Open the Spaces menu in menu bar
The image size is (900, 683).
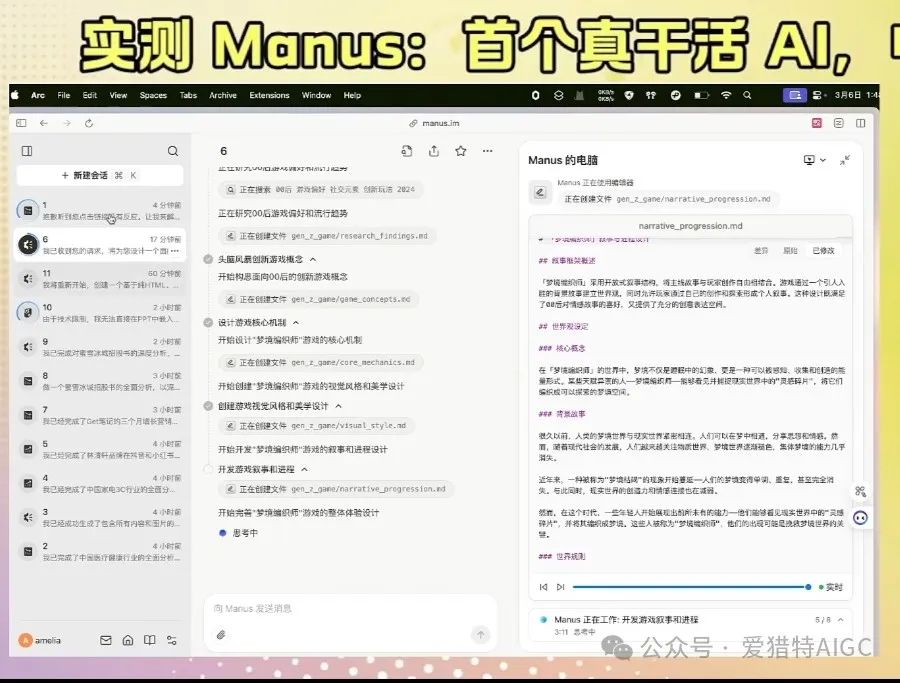point(153,95)
